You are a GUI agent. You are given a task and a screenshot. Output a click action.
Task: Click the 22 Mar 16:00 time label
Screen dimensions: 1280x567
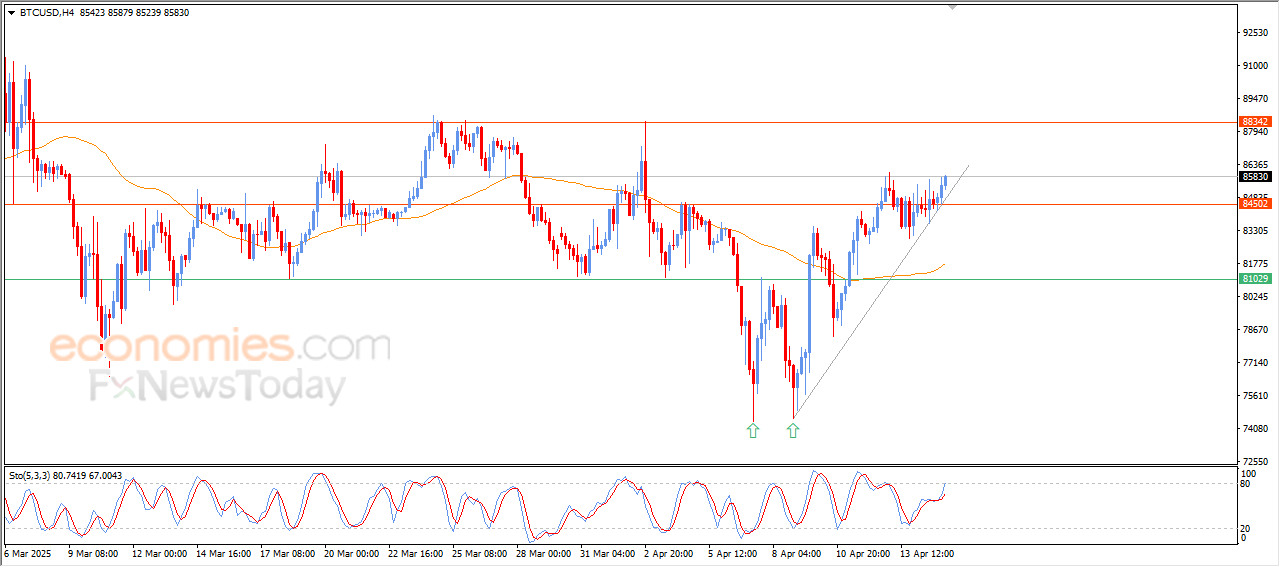pyautogui.click(x=415, y=553)
